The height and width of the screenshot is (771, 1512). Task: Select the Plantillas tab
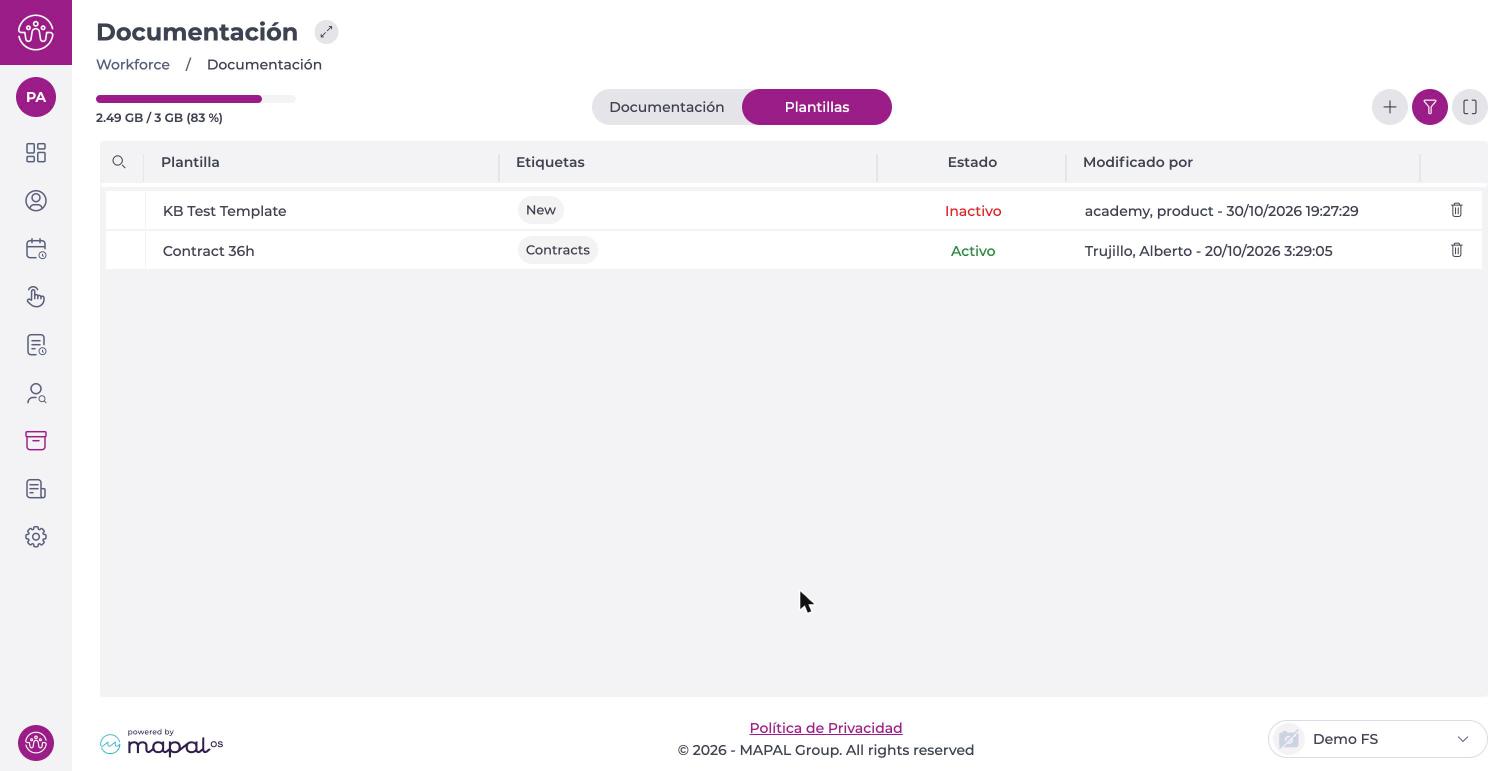tap(817, 107)
